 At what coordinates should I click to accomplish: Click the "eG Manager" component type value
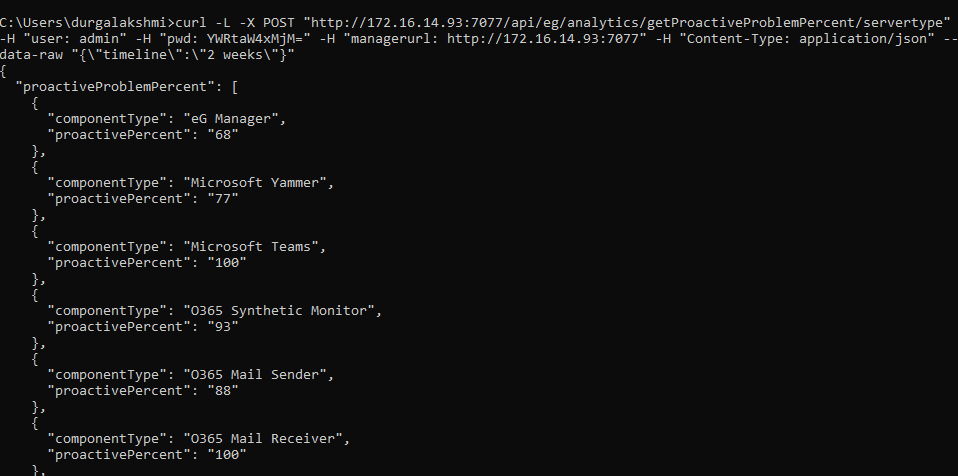[x=231, y=119]
